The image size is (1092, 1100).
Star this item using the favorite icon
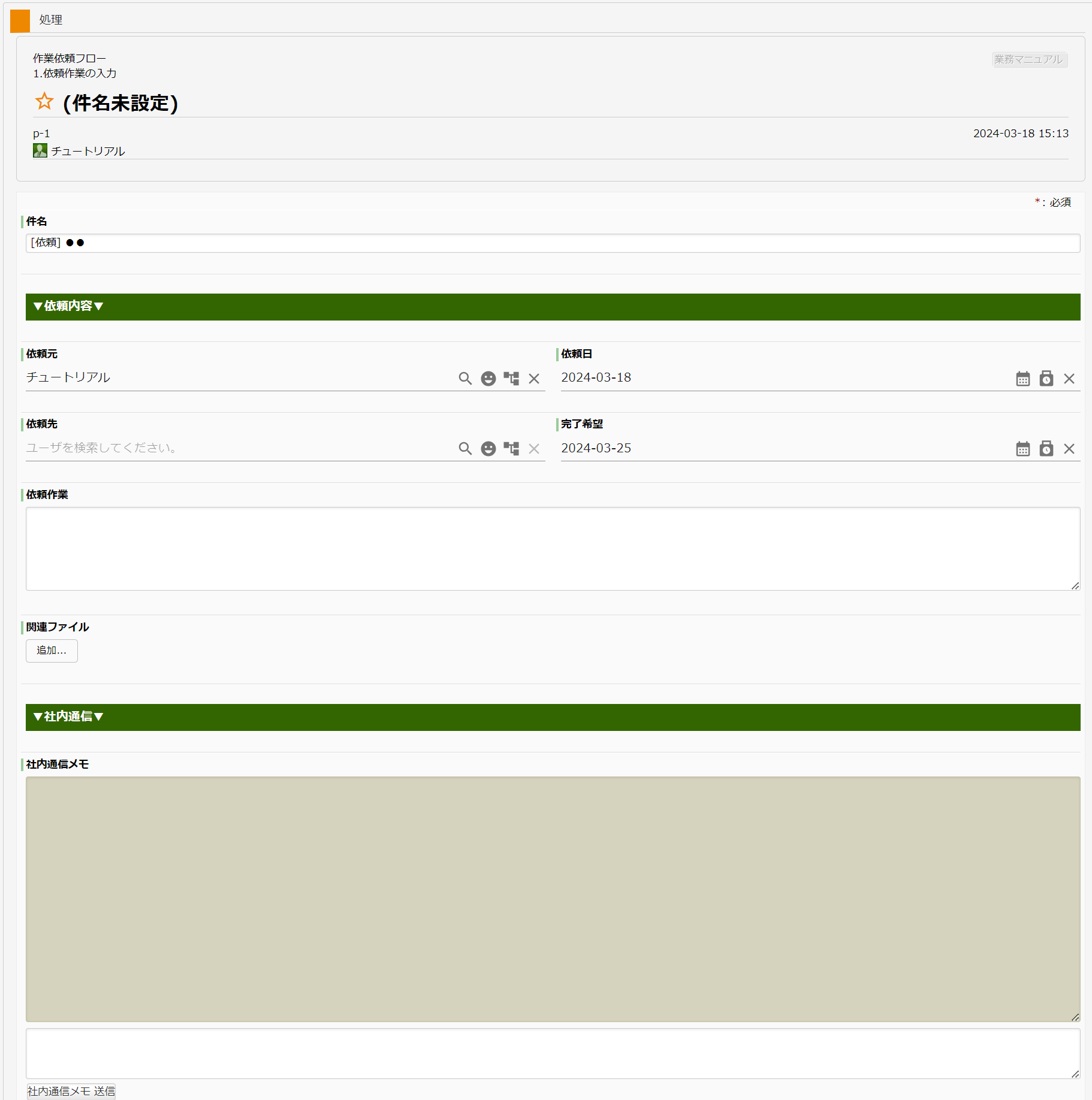coord(44,102)
